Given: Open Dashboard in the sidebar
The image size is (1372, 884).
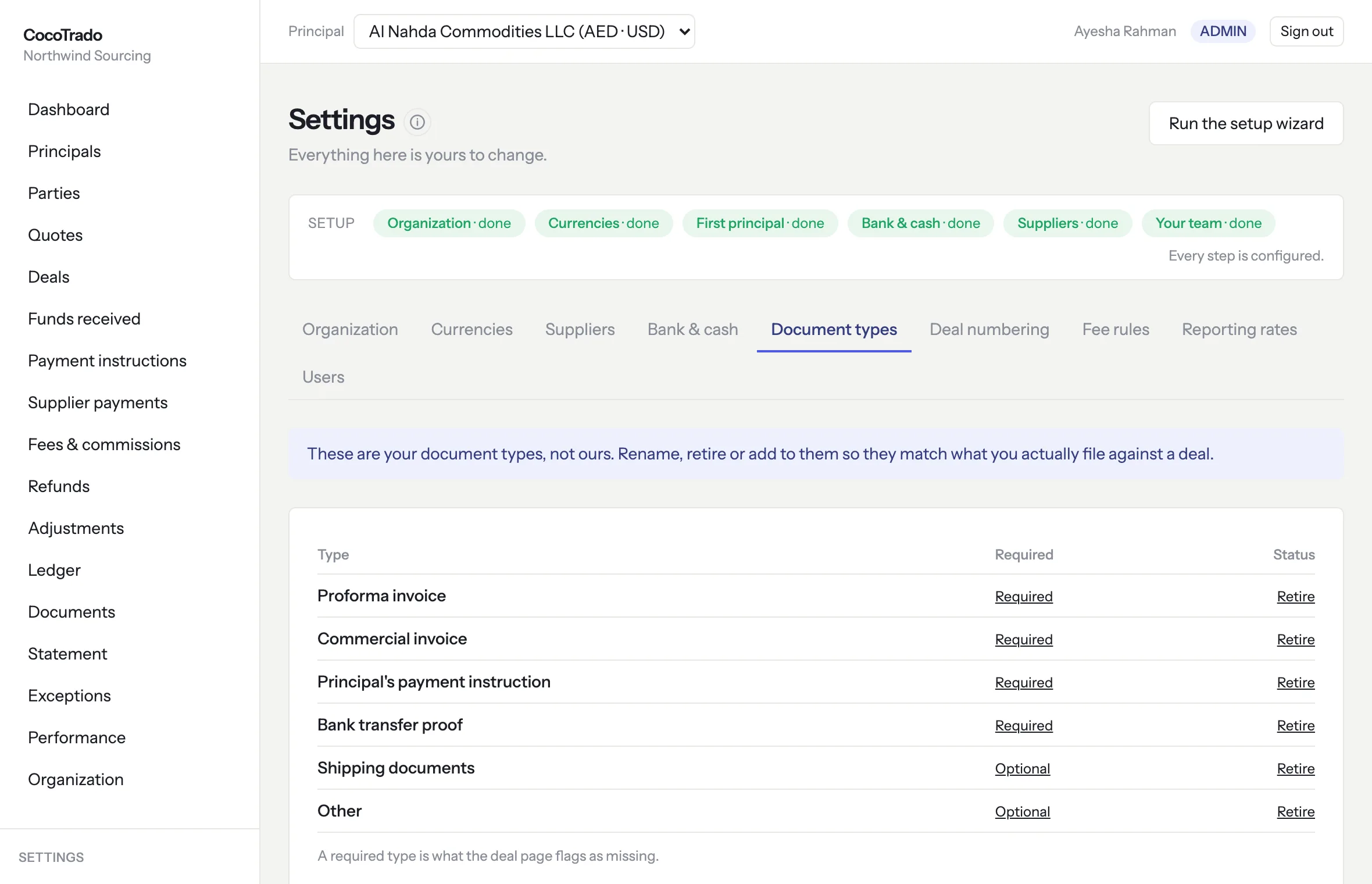Looking at the screenshot, I should click(69, 109).
